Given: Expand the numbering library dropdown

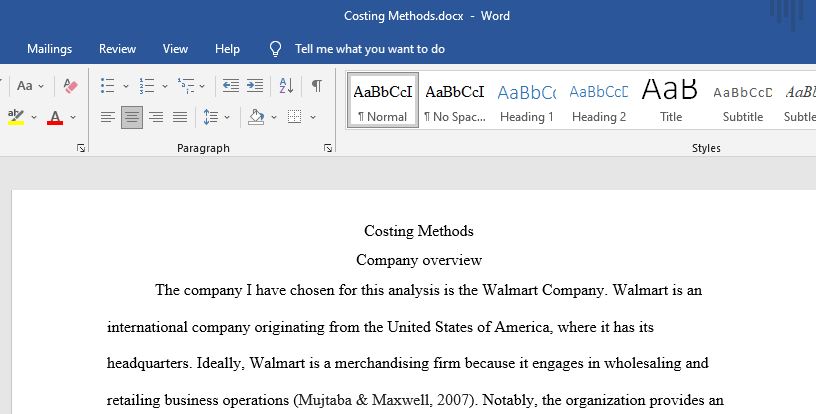Looking at the screenshot, I should pos(164,86).
